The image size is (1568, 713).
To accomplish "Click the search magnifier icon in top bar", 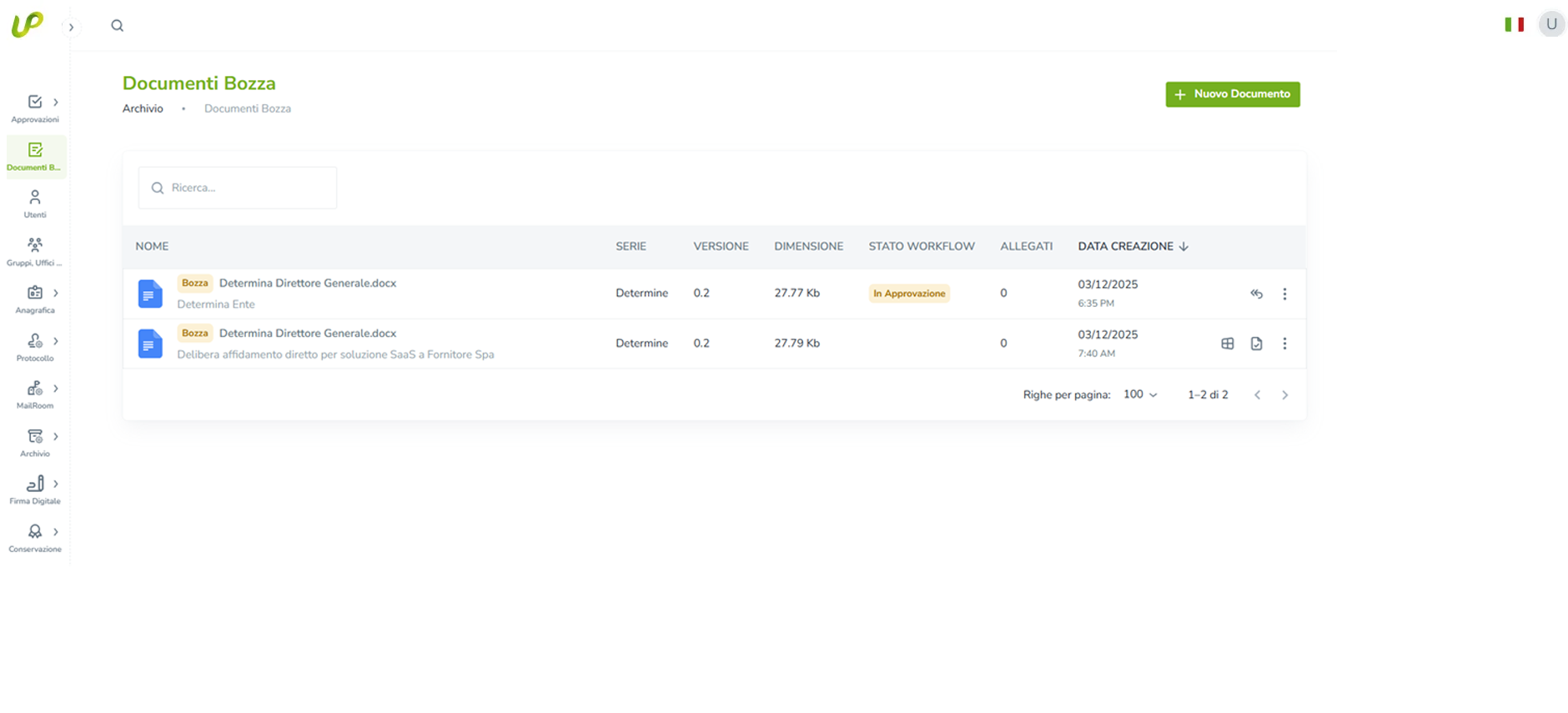I will click(117, 26).
